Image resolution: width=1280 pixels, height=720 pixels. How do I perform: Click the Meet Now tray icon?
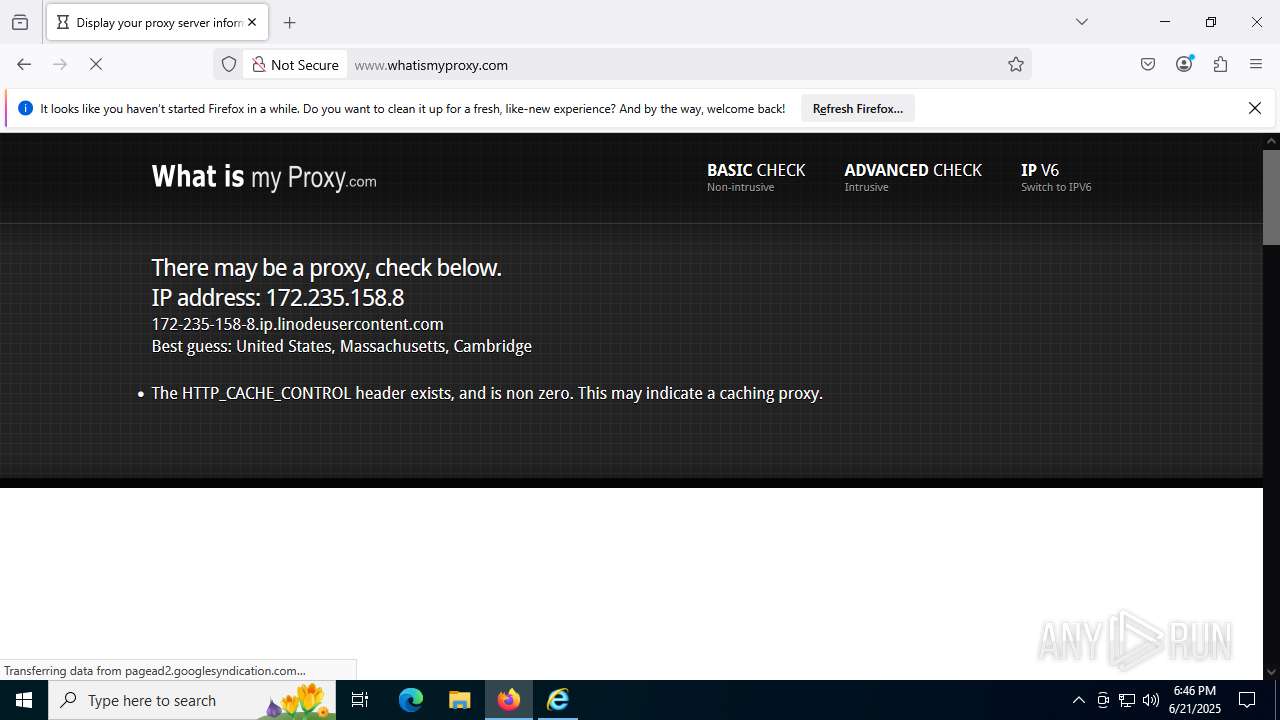[1103, 700]
